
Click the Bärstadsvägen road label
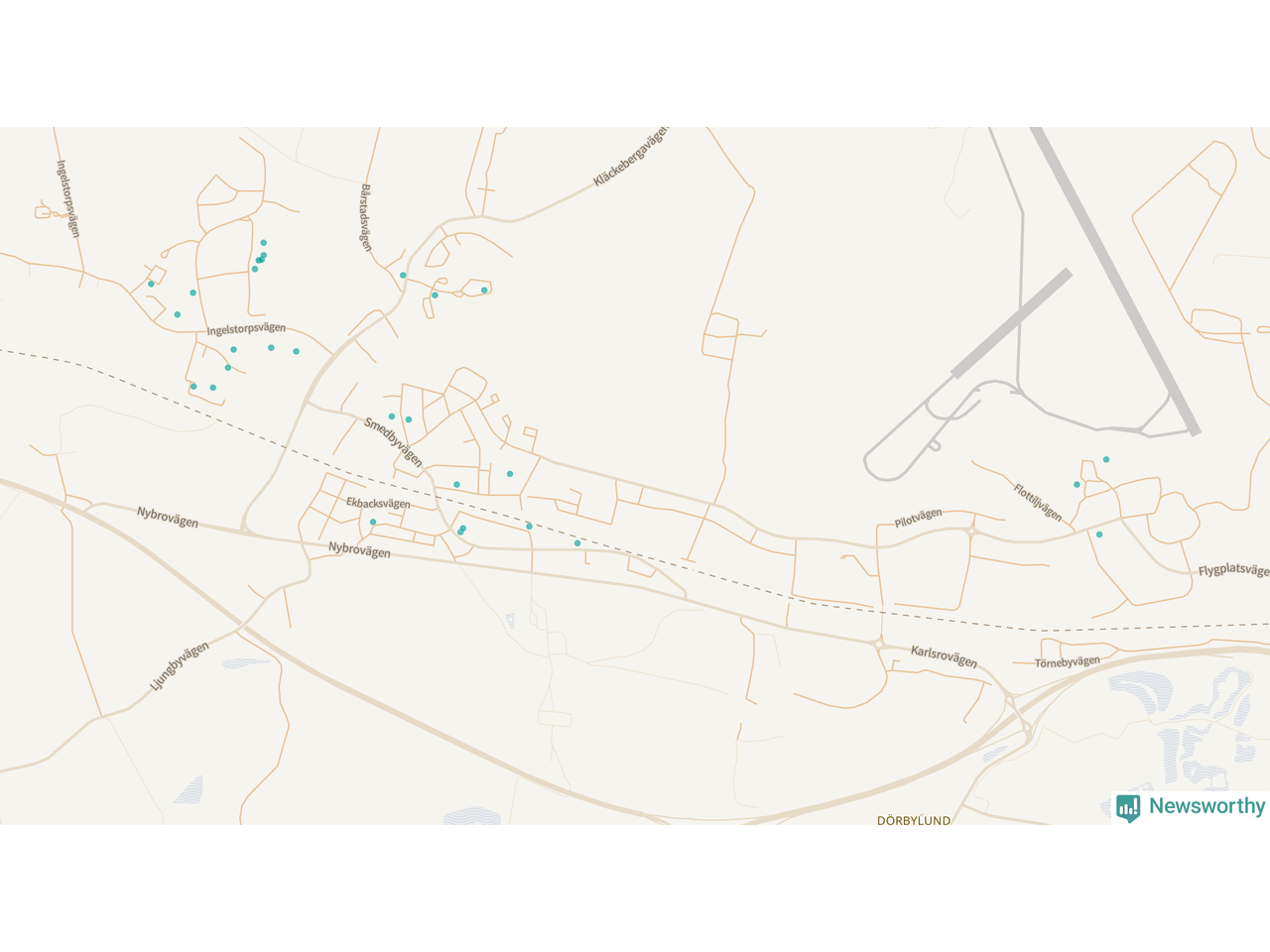pyautogui.click(x=366, y=217)
